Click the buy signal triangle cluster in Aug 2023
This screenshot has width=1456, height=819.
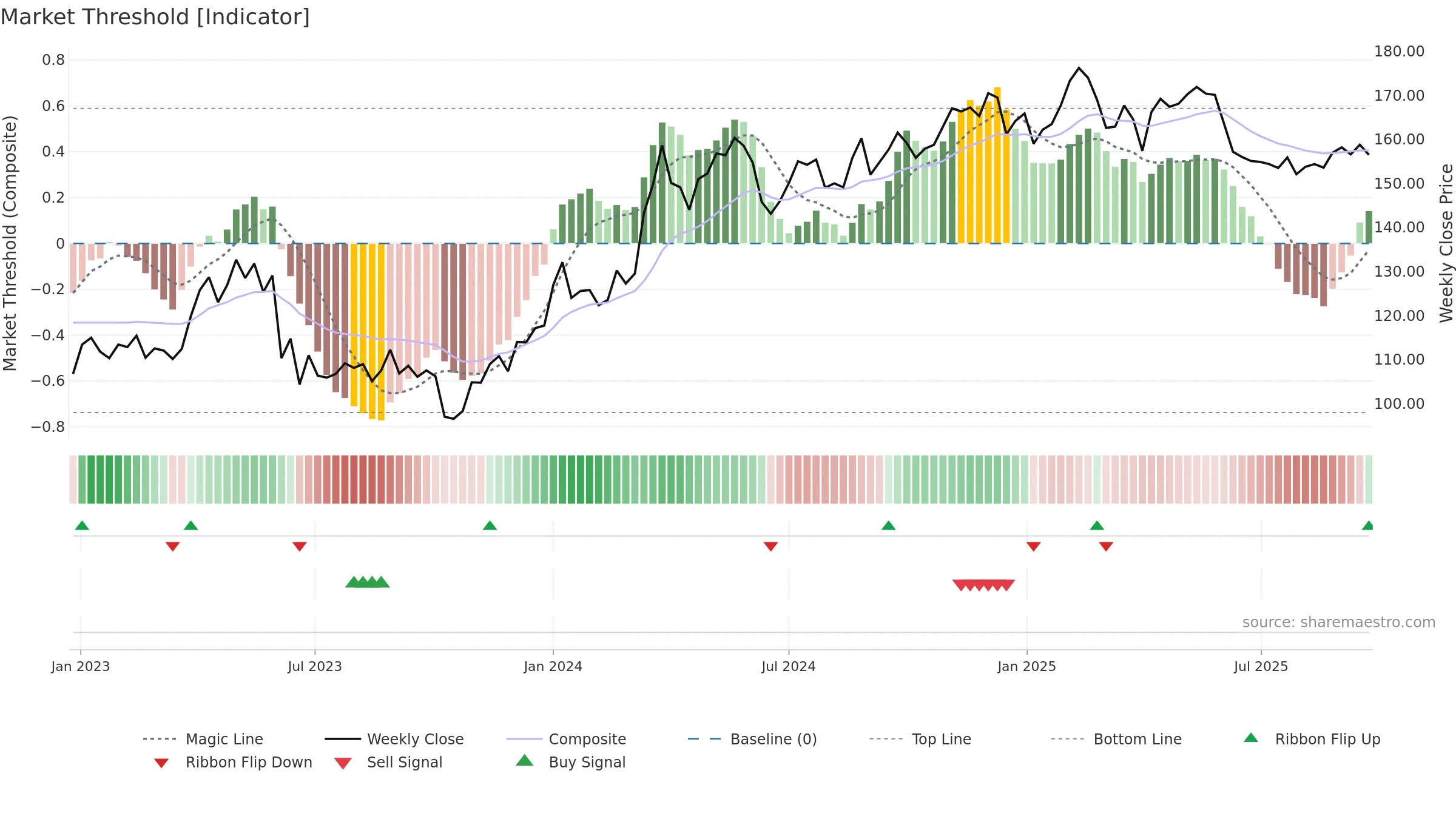tap(367, 582)
